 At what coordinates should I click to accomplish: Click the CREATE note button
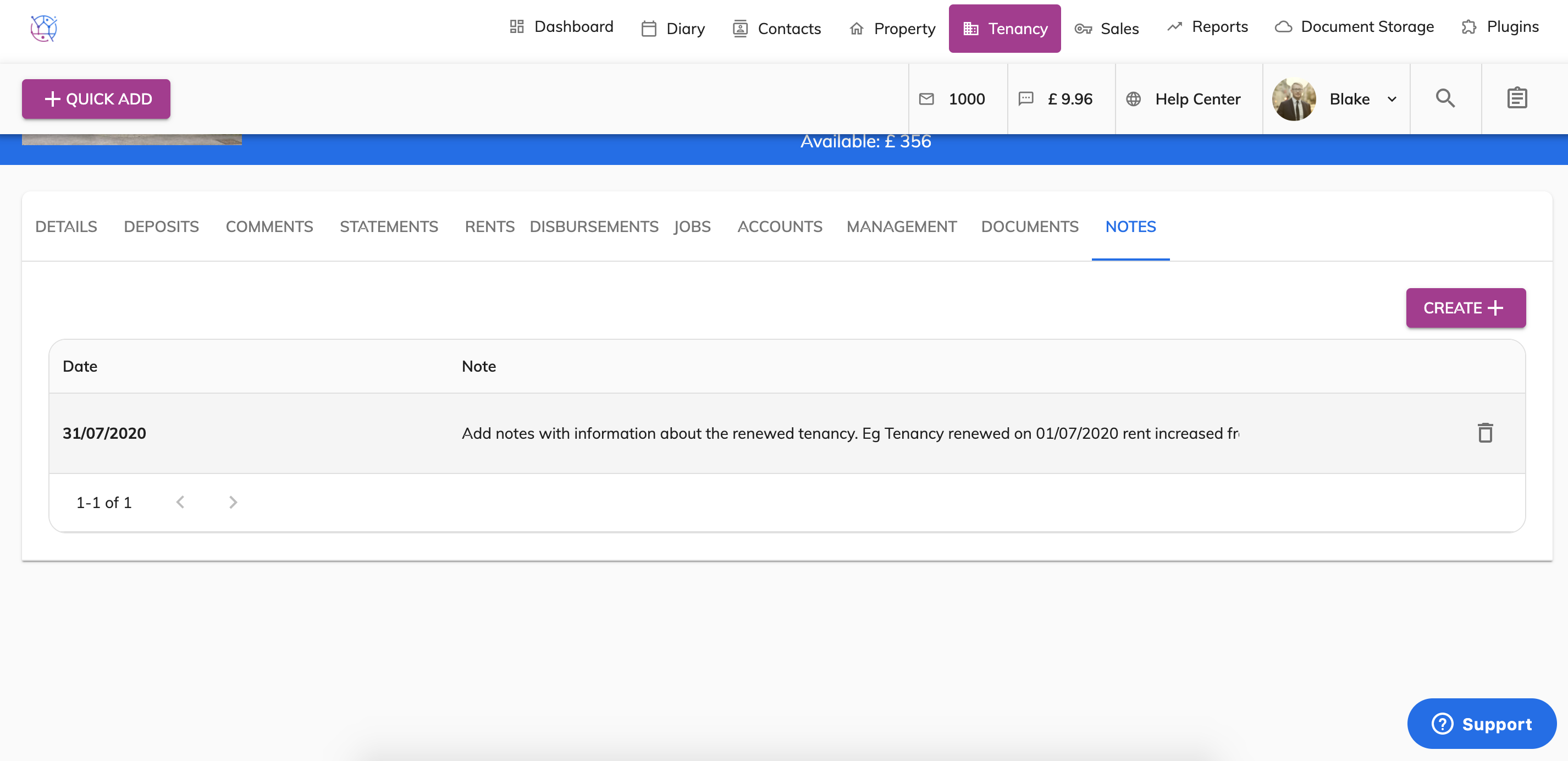tap(1465, 308)
